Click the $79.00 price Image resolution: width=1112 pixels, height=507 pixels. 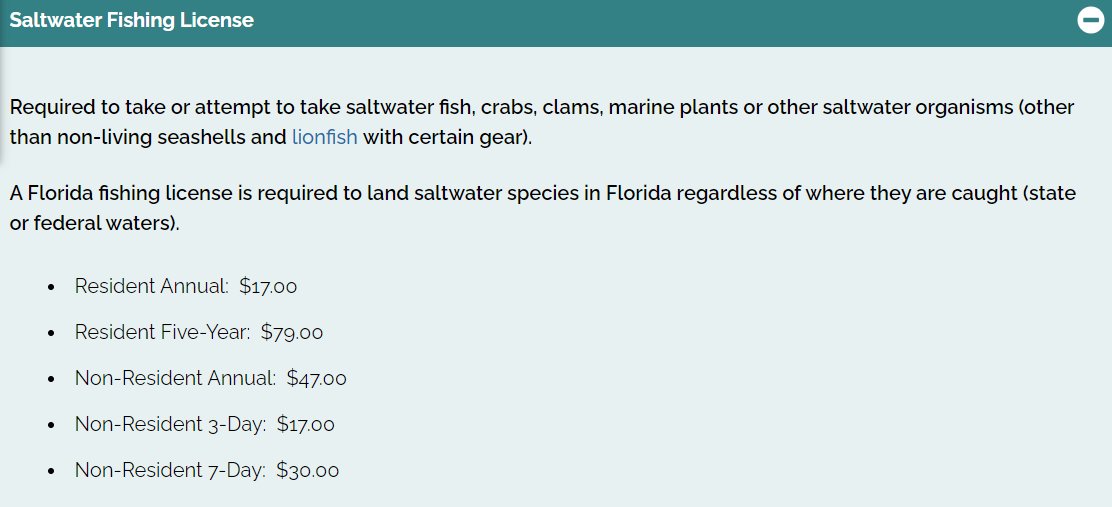pyautogui.click(x=291, y=332)
